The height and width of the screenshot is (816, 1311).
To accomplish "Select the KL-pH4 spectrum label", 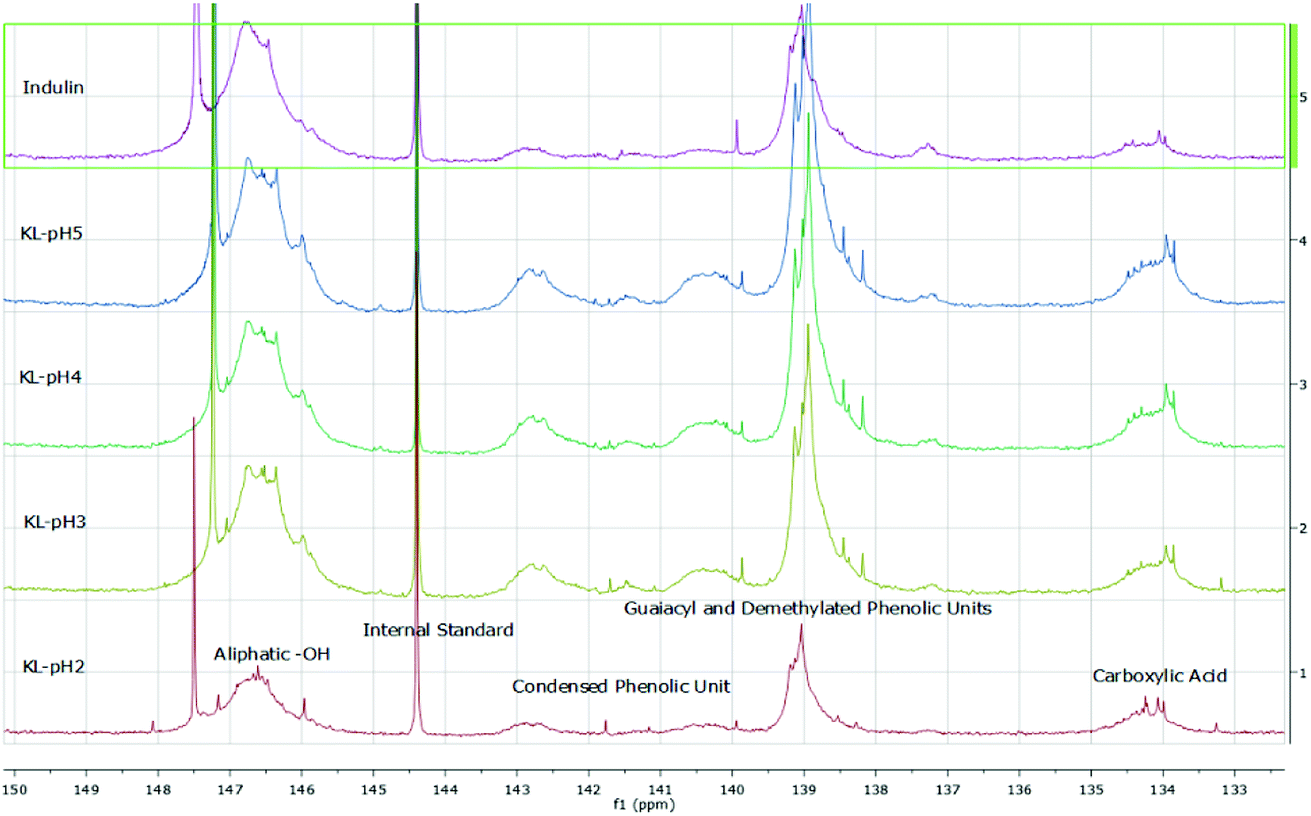I will 49,377.
